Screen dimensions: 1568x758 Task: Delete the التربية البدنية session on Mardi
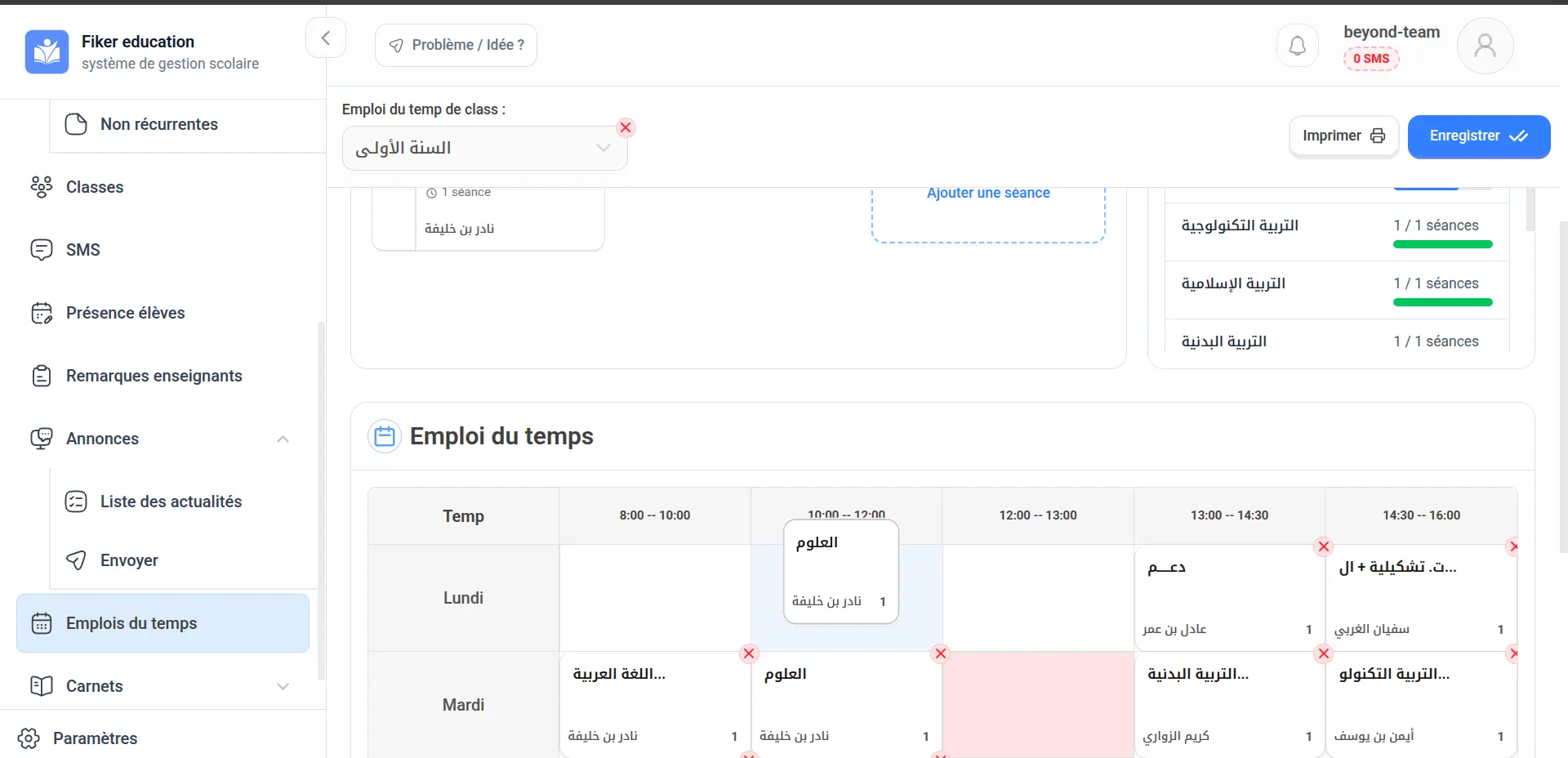point(1324,653)
